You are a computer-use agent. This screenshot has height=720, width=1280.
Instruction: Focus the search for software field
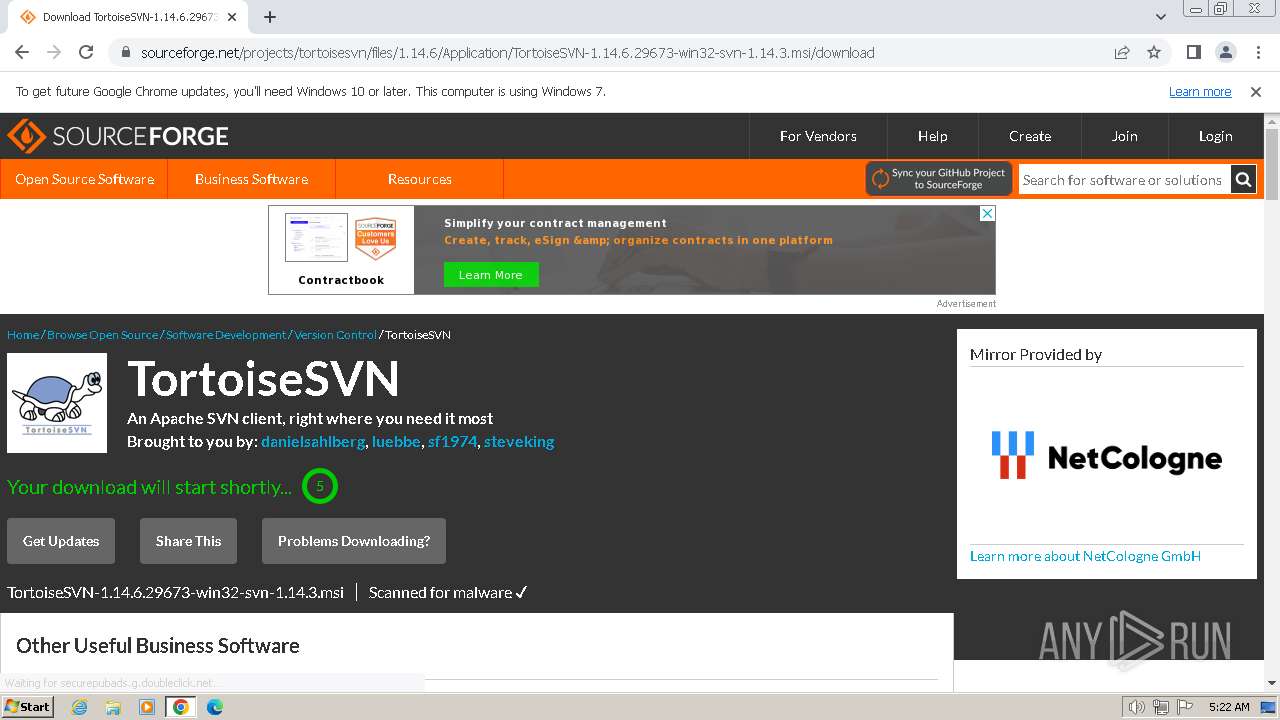(1124, 180)
